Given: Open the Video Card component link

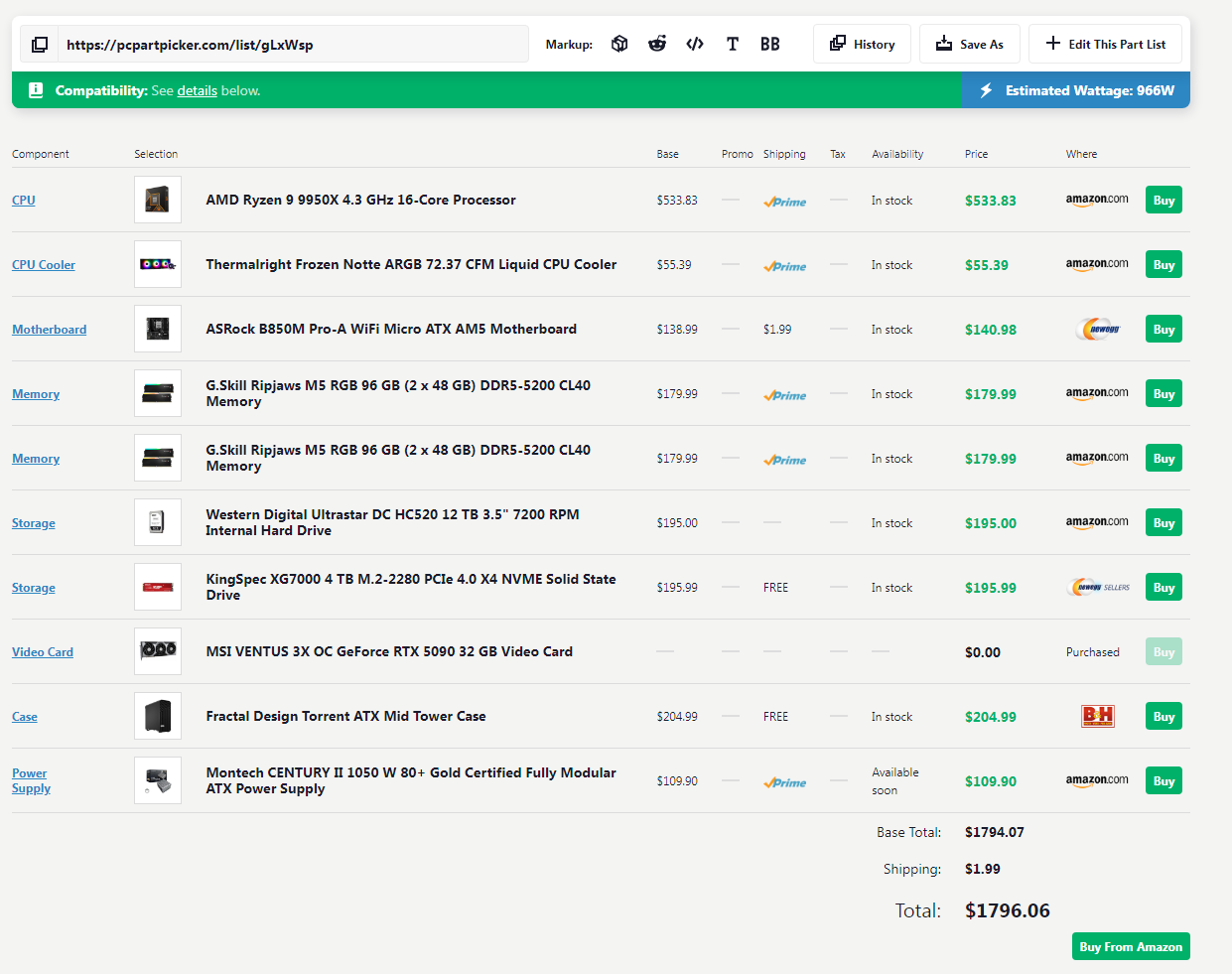Looking at the screenshot, I should pyautogui.click(x=43, y=651).
